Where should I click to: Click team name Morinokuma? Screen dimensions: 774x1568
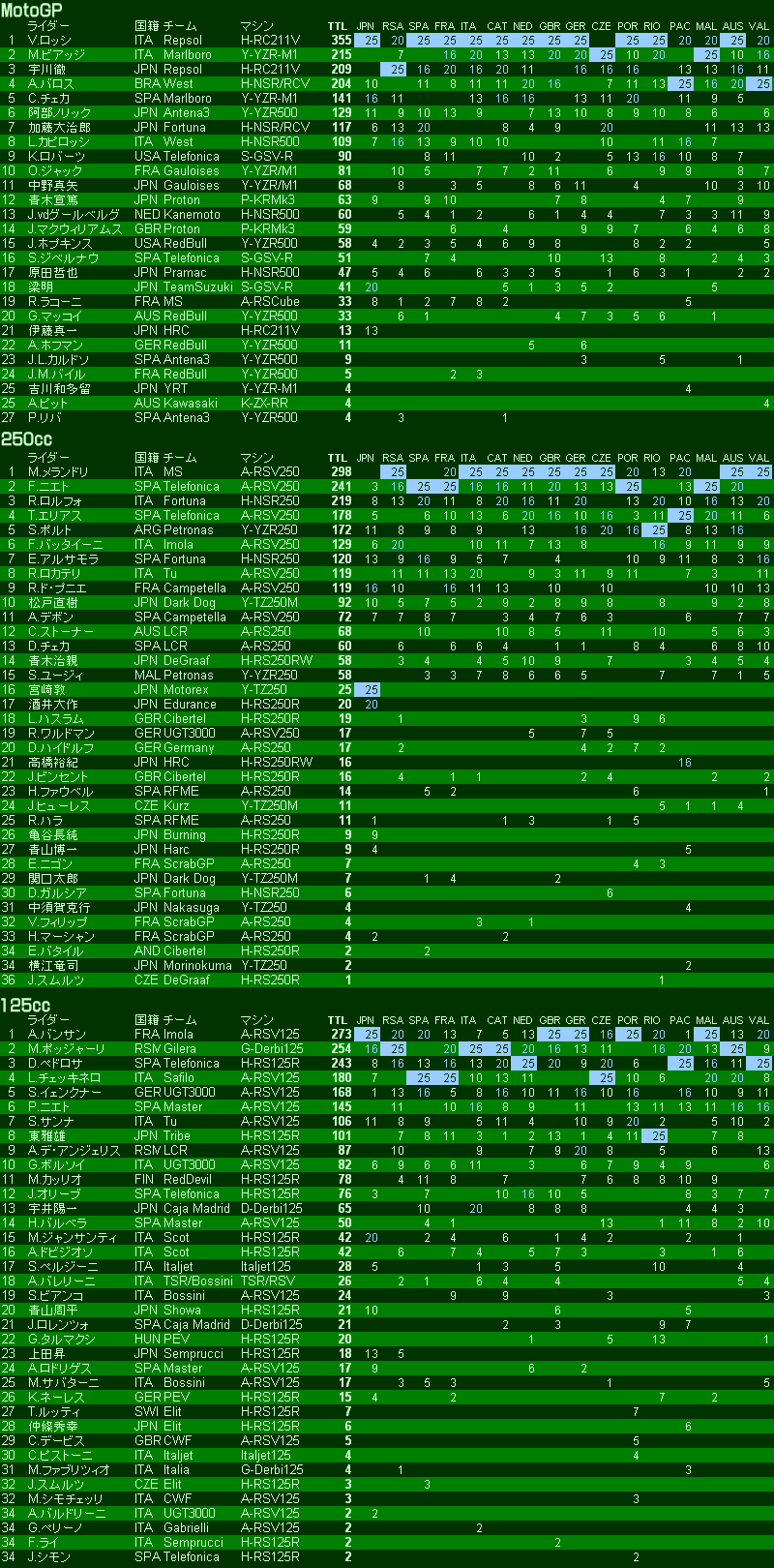click(197, 966)
